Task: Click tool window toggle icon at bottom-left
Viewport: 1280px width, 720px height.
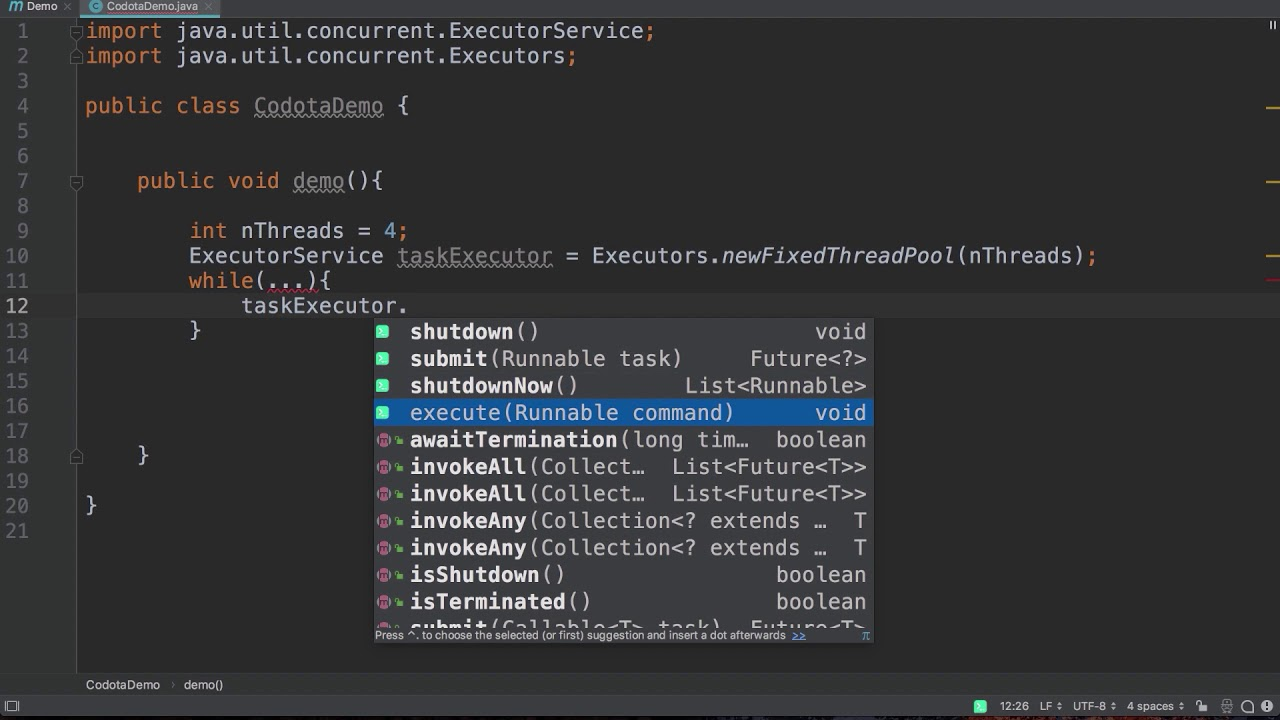Action: click(12, 706)
